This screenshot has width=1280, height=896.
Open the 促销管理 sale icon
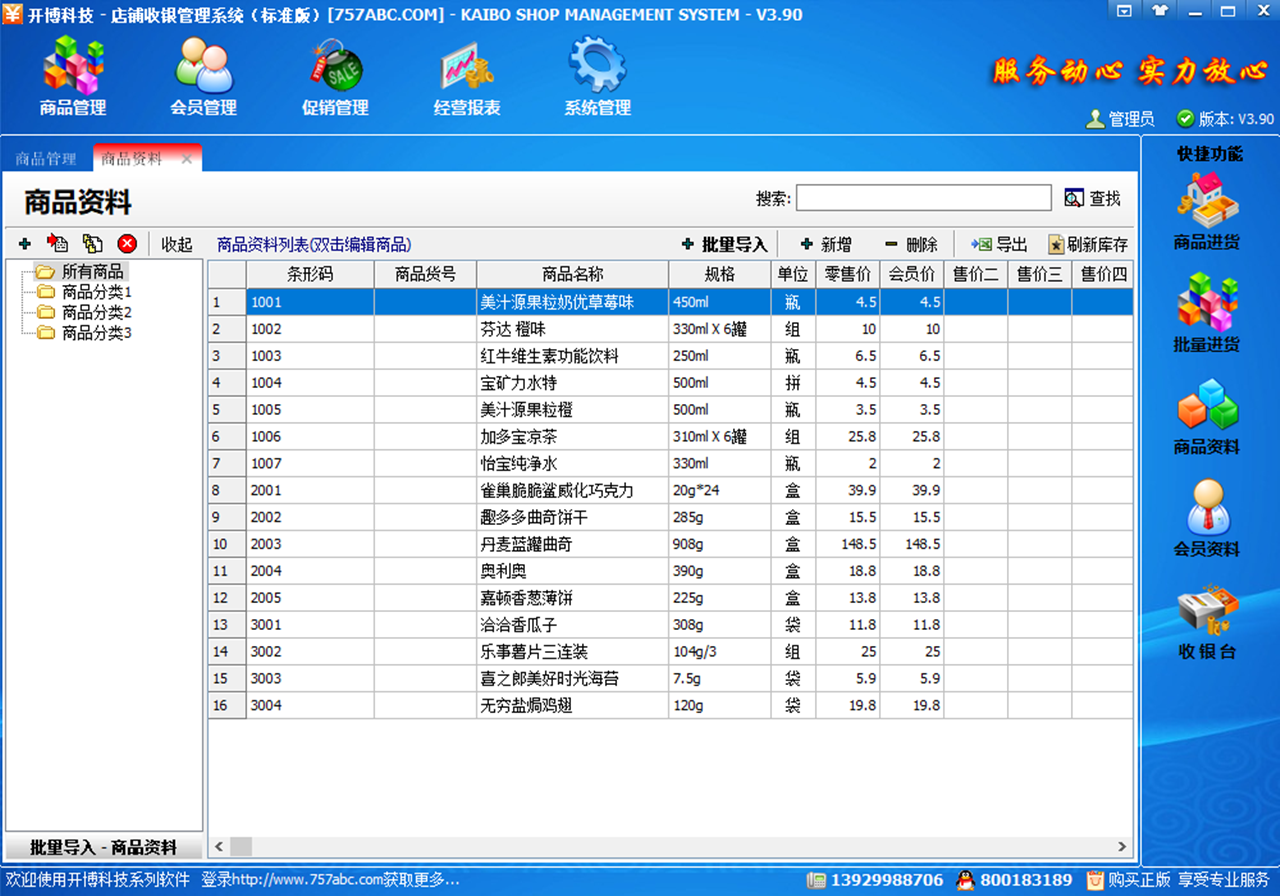click(x=334, y=75)
